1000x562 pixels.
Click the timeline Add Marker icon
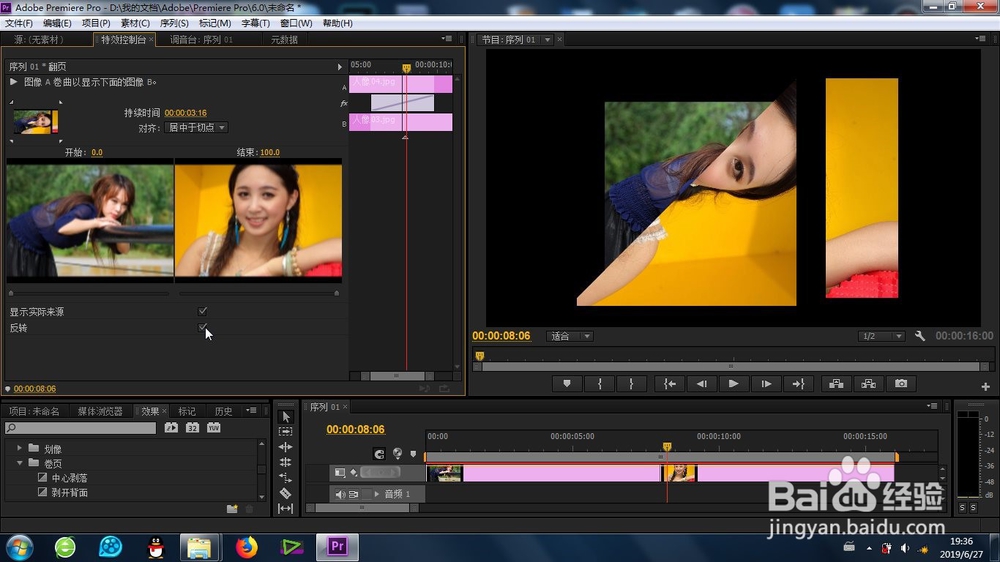[x=413, y=454]
